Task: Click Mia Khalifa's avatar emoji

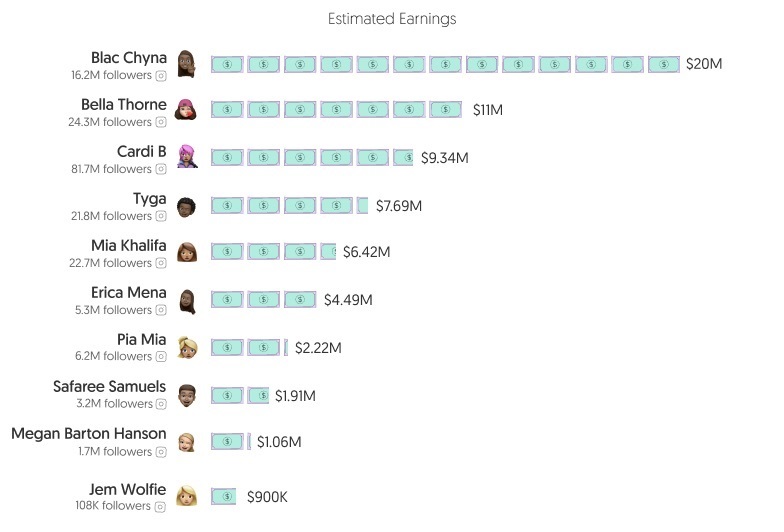Action: pyautogui.click(x=186, y=252)
